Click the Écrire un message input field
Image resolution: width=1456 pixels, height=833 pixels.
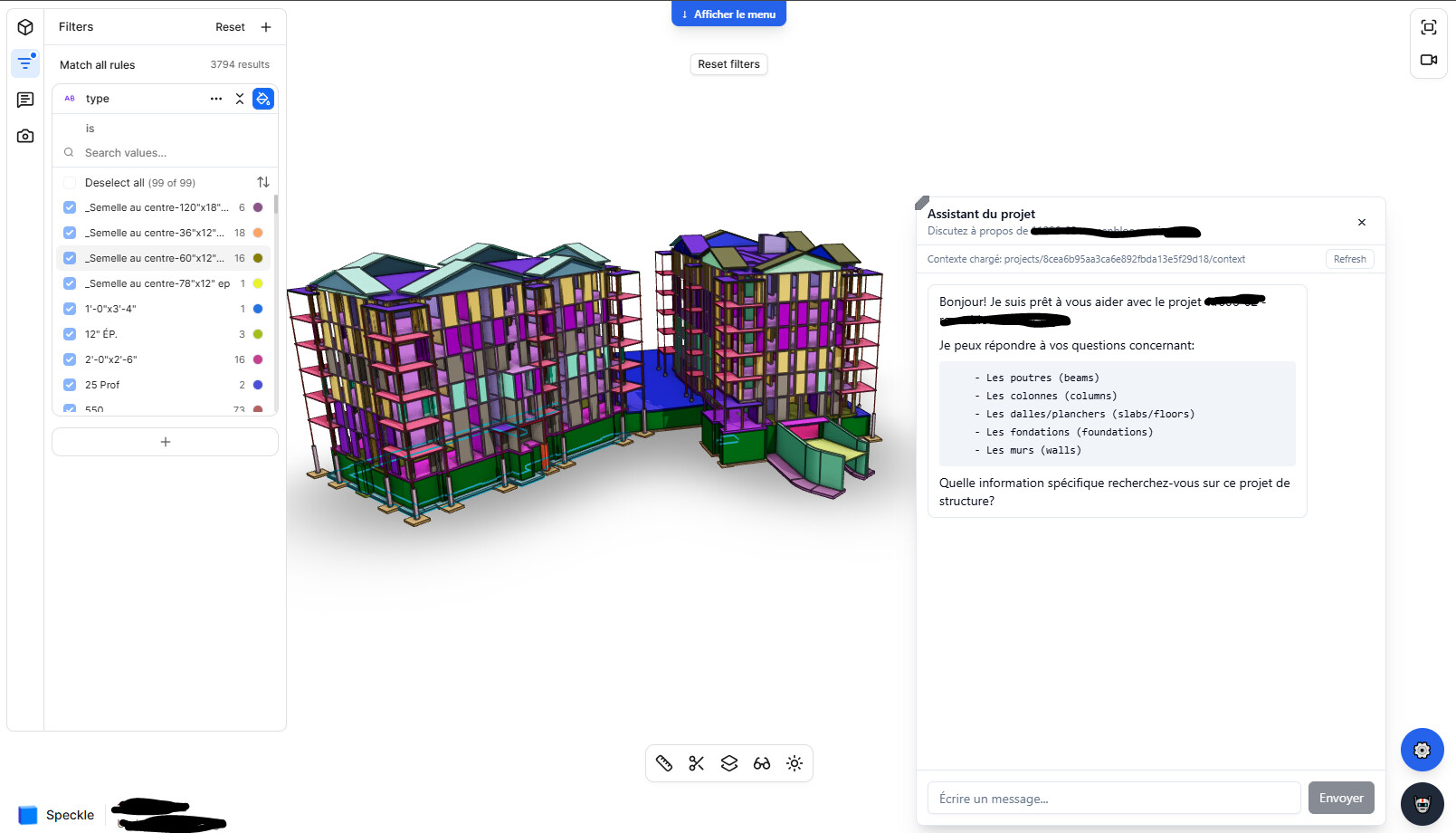pos(1113,799)
